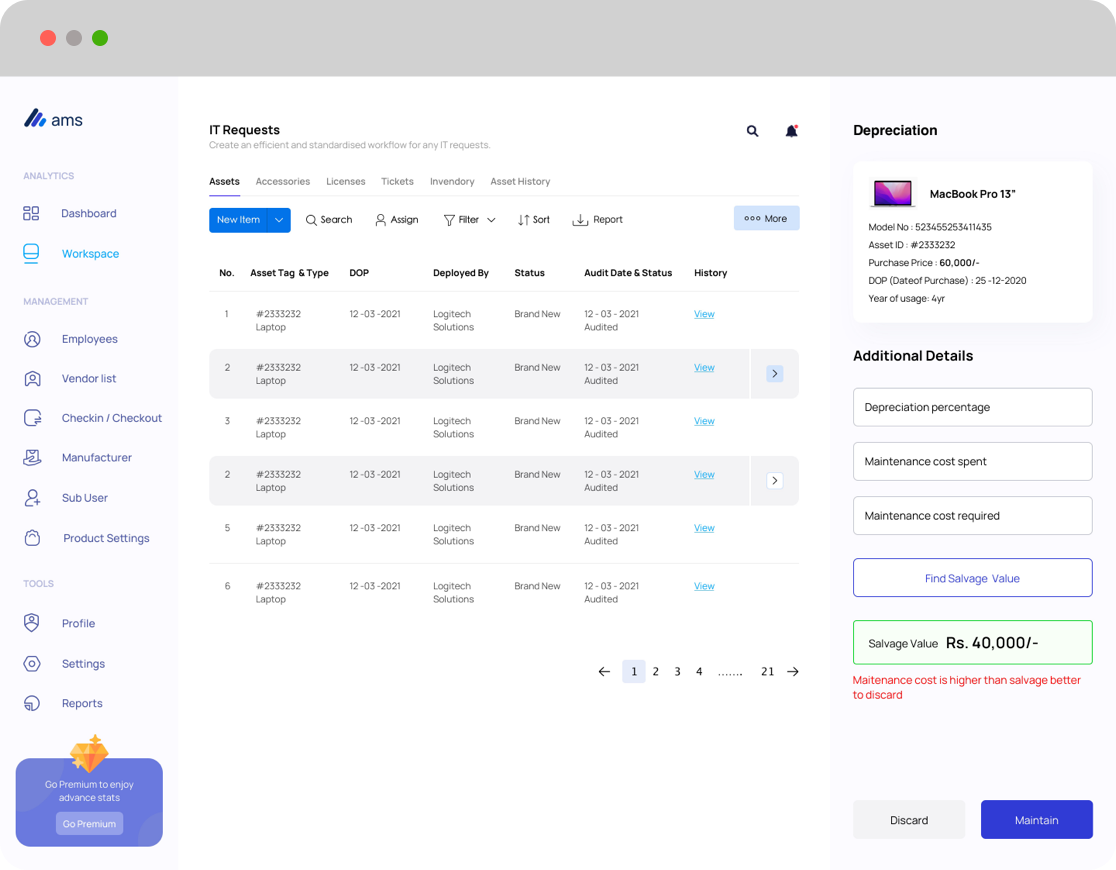
Task: Open Manufacturer section in sidebar
Action: (96, 457)
